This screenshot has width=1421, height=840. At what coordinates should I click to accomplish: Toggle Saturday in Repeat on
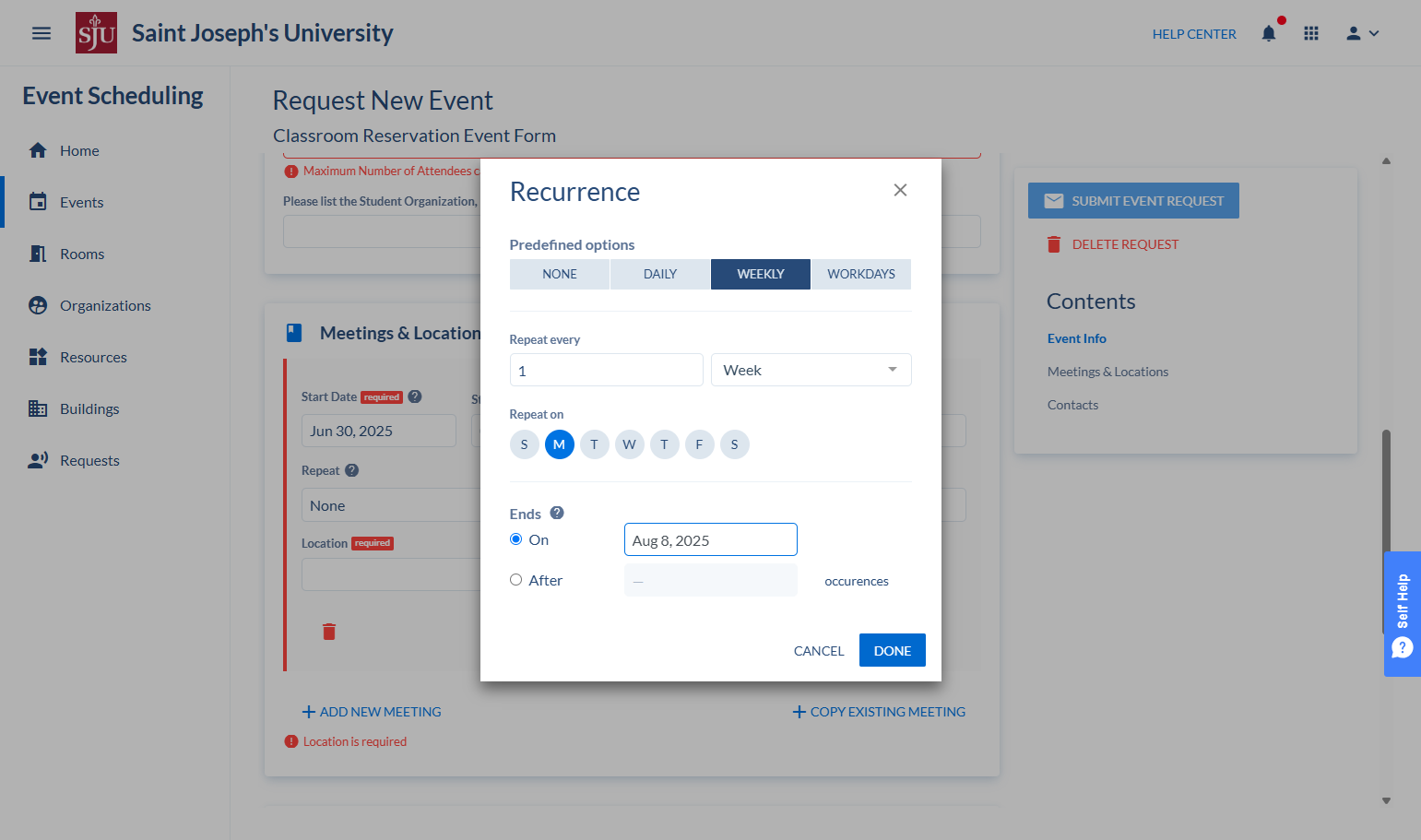coord(735,444)
